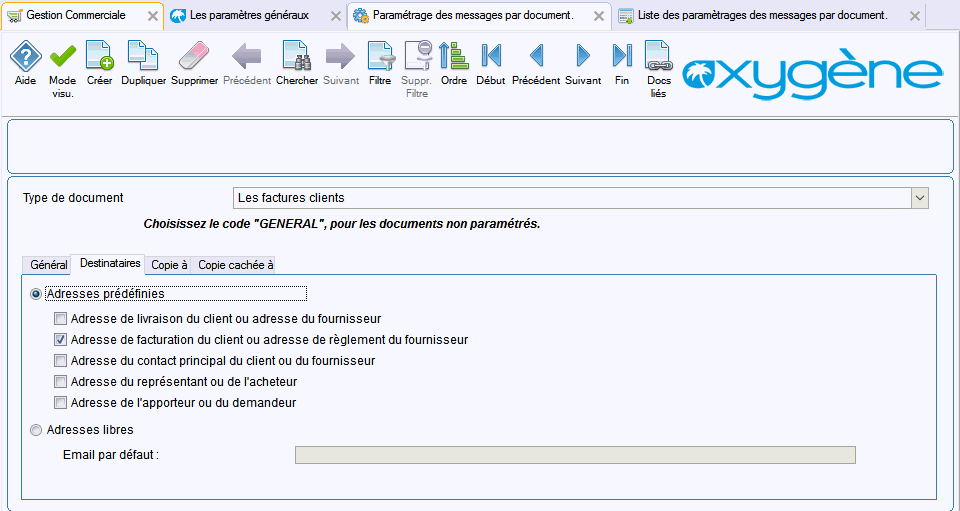Open the Copie à tab
Image resolution: width=960 pixels, height=511 pixels.
coord(169,265)
